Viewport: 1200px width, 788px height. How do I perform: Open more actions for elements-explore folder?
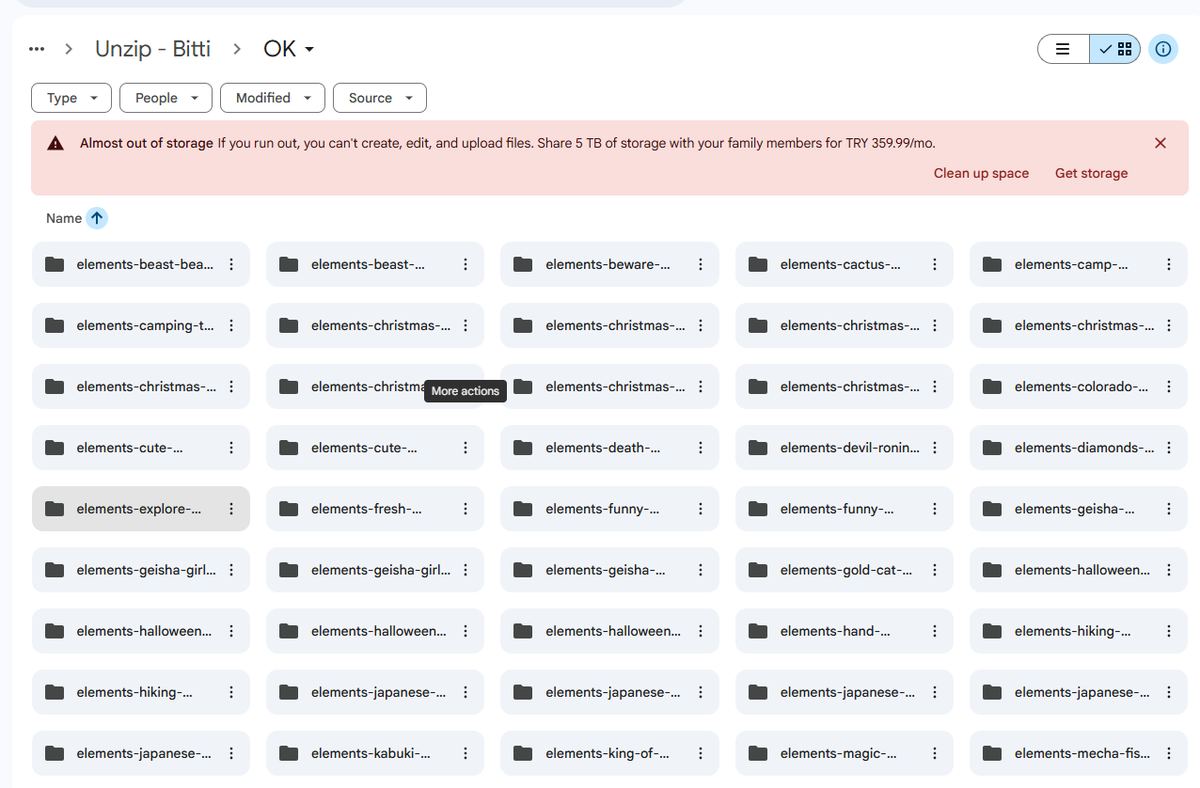231,508
